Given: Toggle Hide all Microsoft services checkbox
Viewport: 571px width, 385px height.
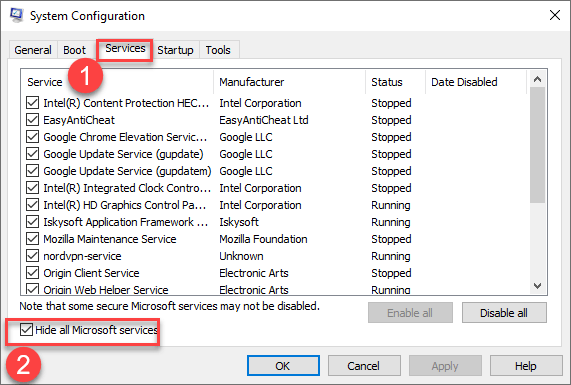Looking at the screenshot, I should click(x=26, y=330).
